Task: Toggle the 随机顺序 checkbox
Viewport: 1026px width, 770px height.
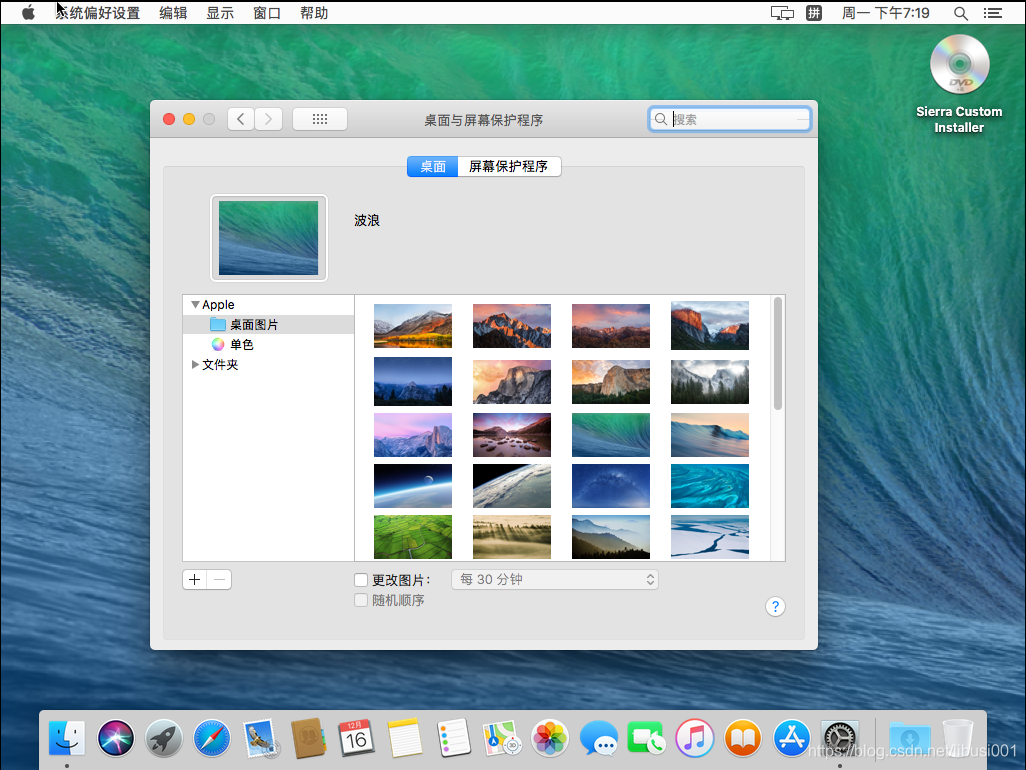Action: coord(361,600)
